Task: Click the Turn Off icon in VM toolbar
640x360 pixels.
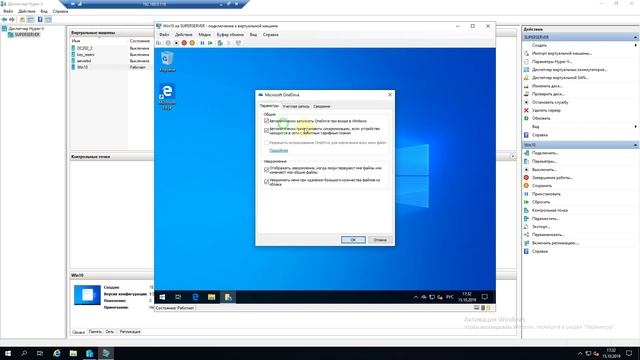Action: (176, 43)
